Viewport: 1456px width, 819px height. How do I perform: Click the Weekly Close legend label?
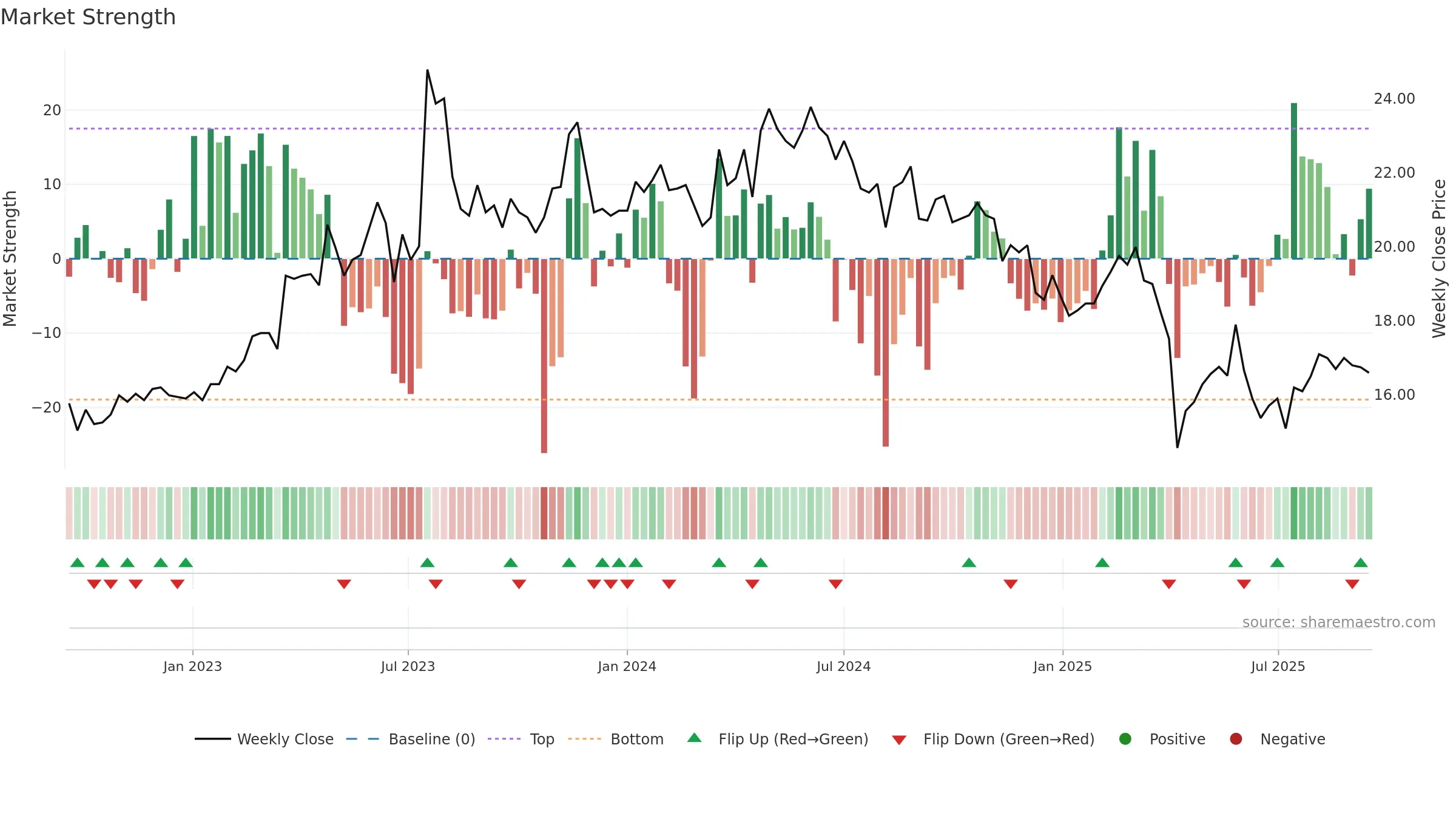(285, 740)
